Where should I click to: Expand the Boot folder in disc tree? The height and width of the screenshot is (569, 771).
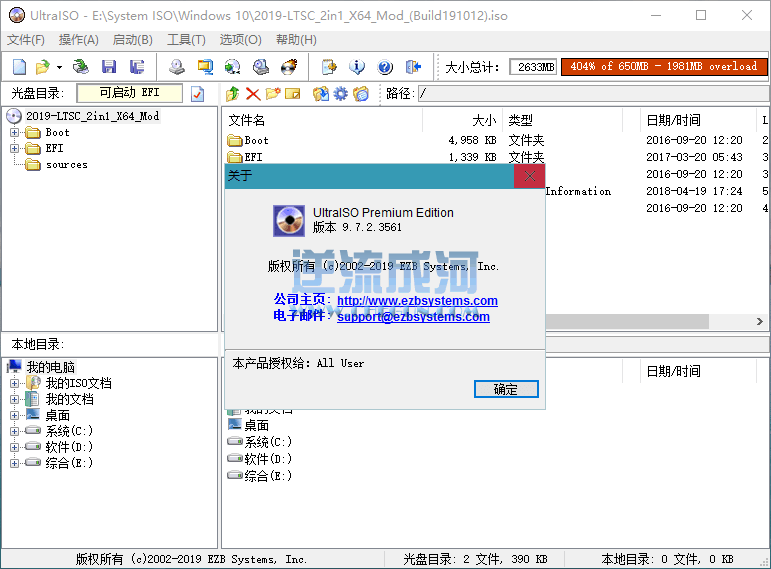15,132
